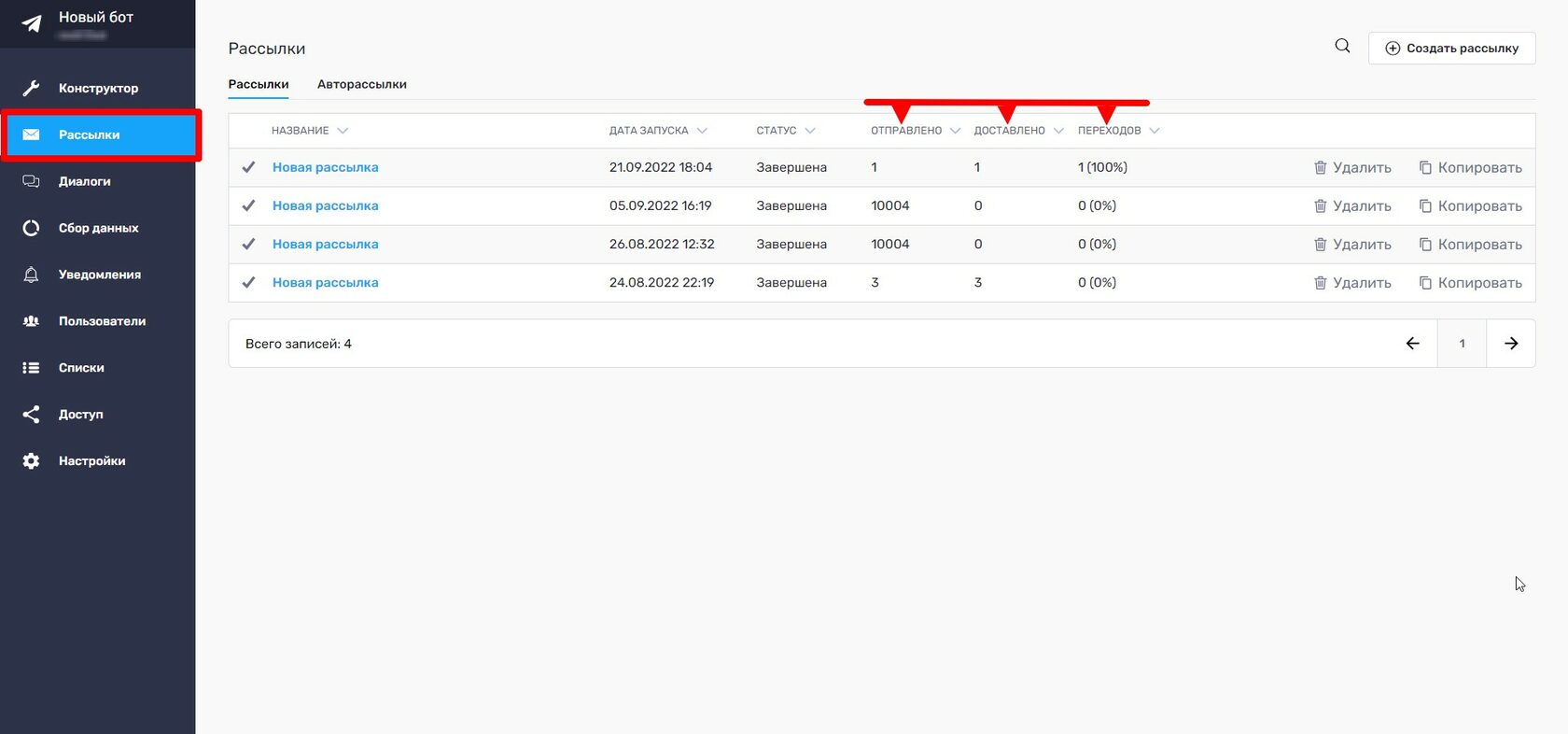Click copy icon for 26.08.2022 mailing
This screenshot has width=1568, height=734.
[x=1425, y=244]
